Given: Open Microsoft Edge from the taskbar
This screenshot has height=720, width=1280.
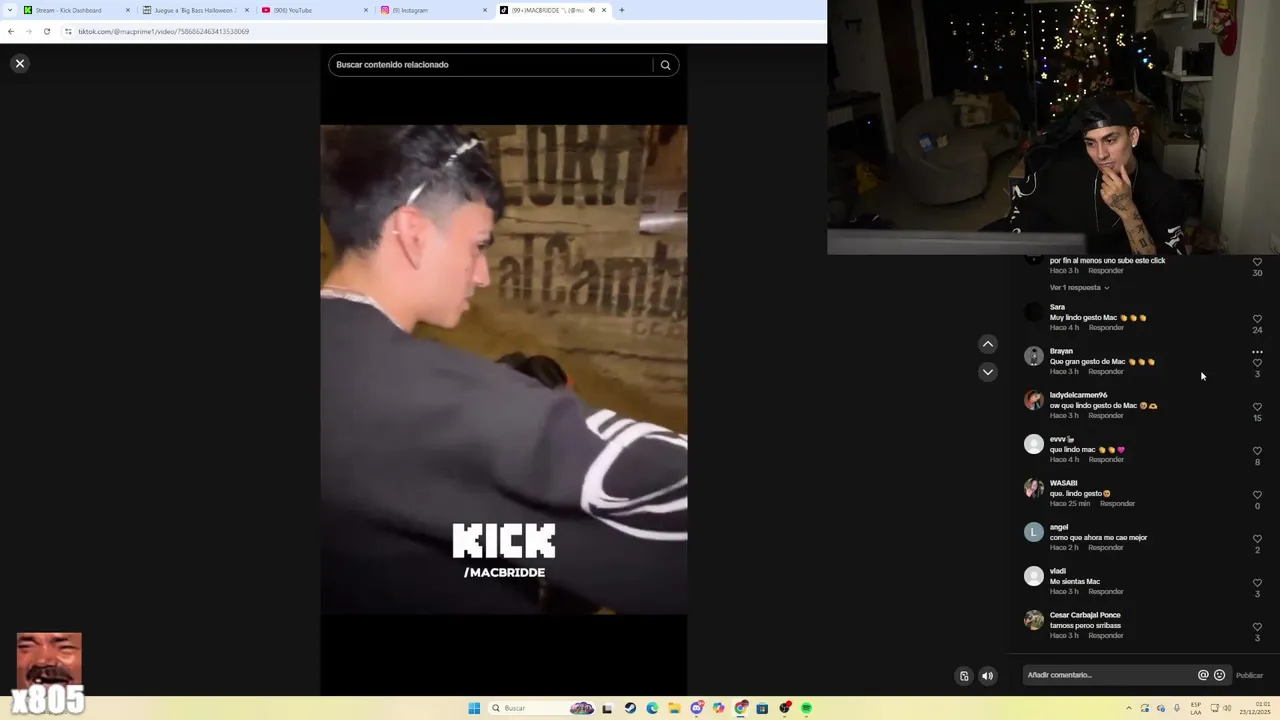Looking at the screenshot, I should tap(652, 708).
